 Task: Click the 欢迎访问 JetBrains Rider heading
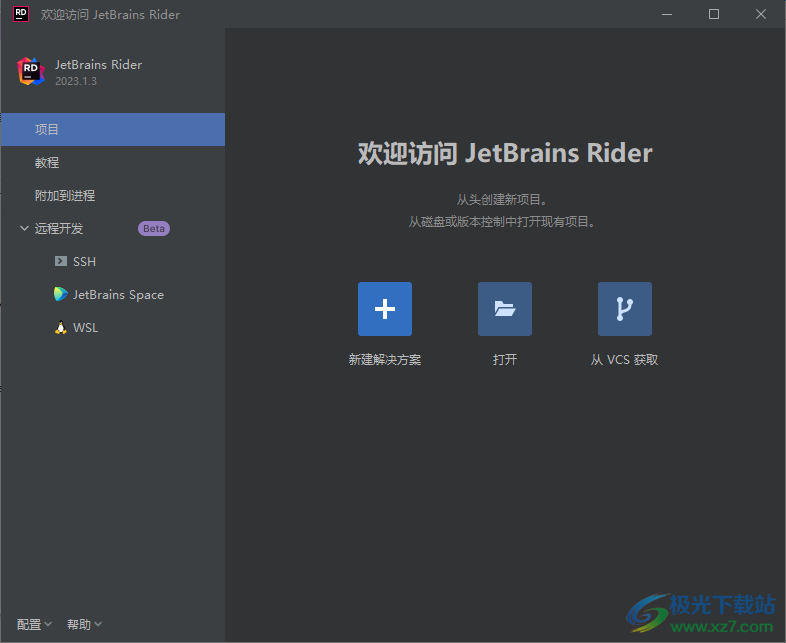[x=505, y=153]
